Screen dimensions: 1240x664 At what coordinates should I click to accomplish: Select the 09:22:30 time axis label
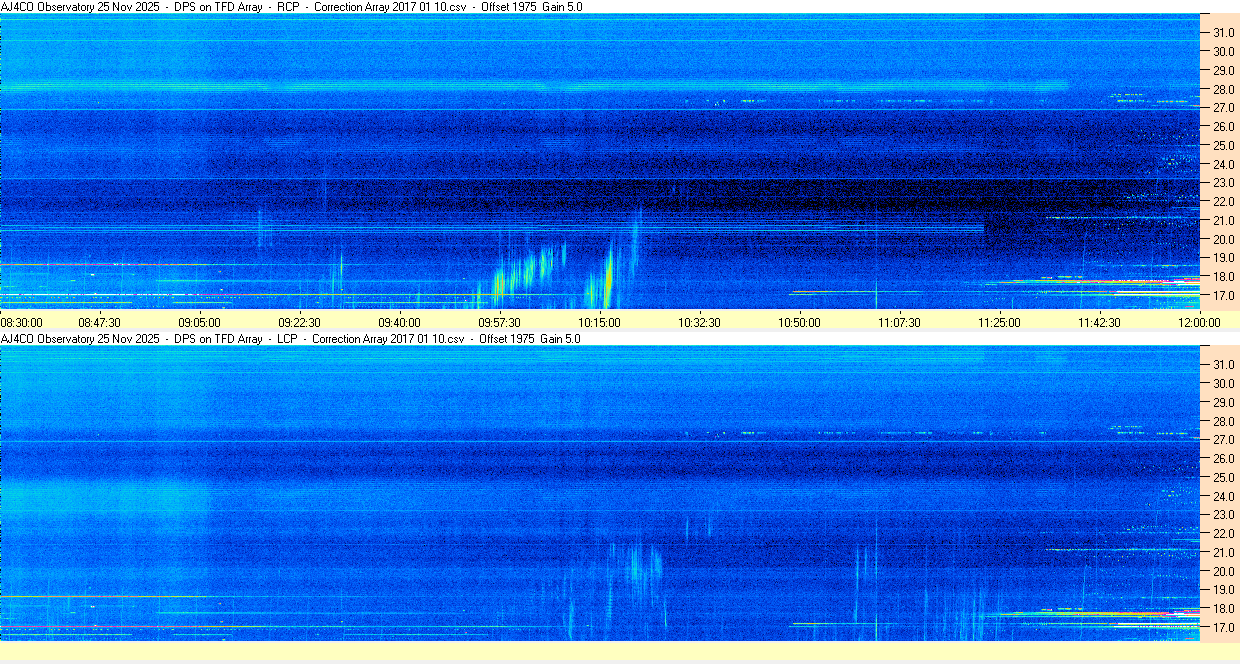tap(300, 322)
